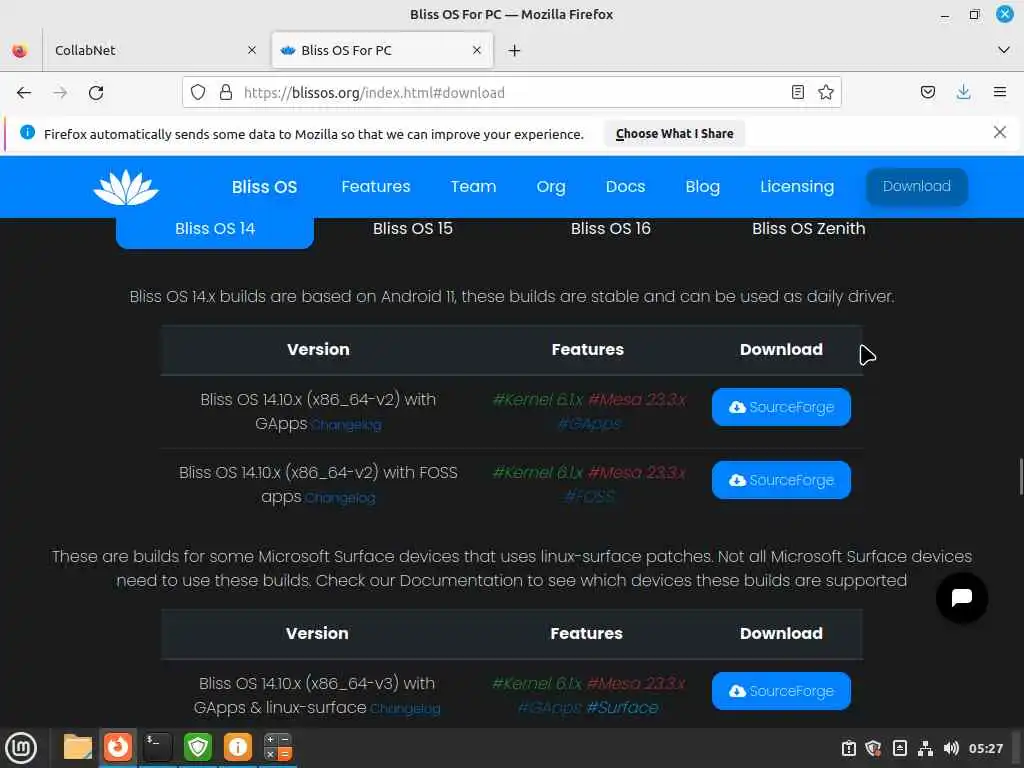The width and height of the screenshot is (1024, 768).
Task: Open Changelog link for GApps x86_64-v2 build
Action: tap(346, 425)
